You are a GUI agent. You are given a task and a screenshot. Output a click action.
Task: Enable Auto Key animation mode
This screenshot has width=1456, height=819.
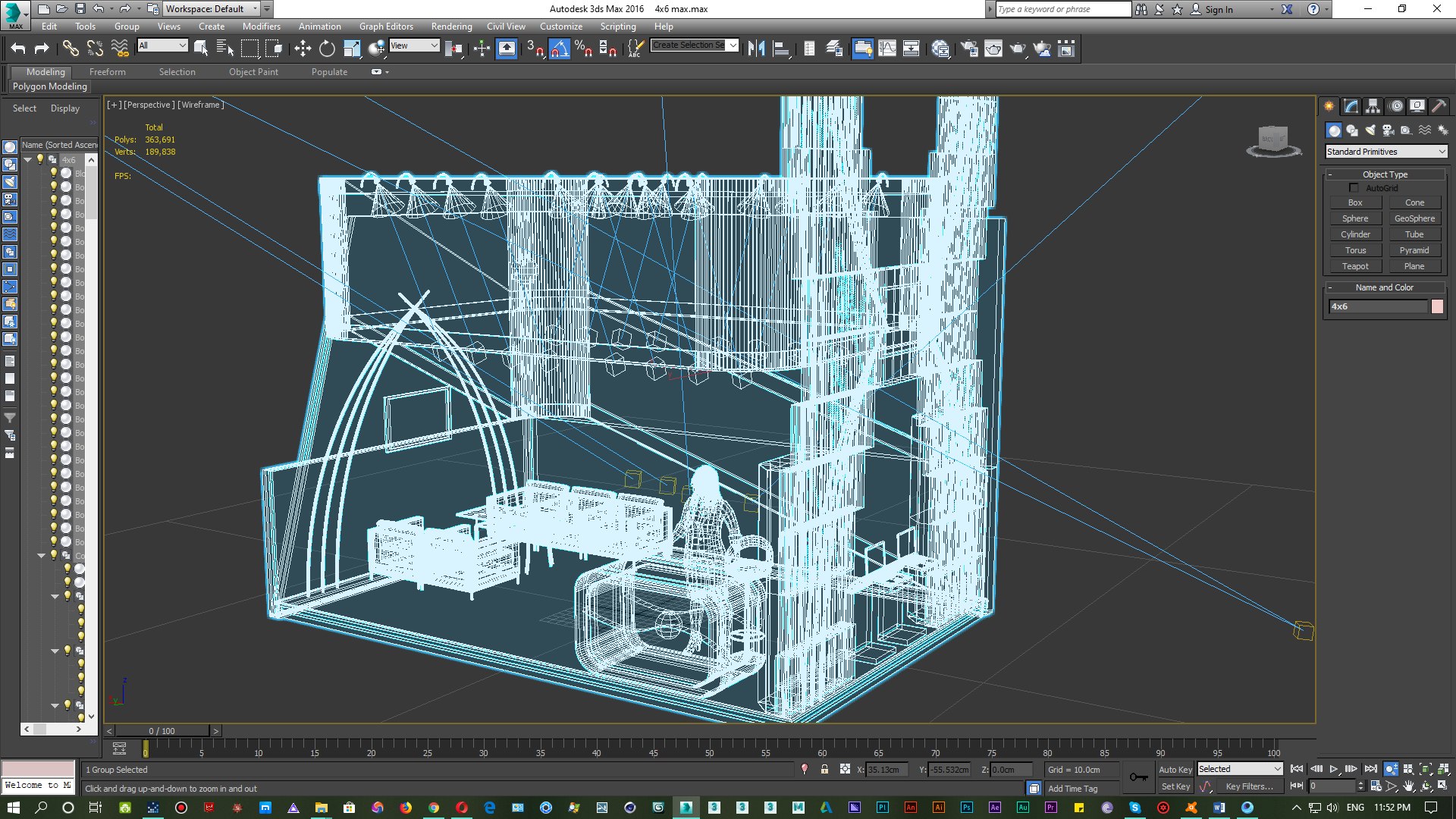pyautogui.click(x=1175, y=769)
